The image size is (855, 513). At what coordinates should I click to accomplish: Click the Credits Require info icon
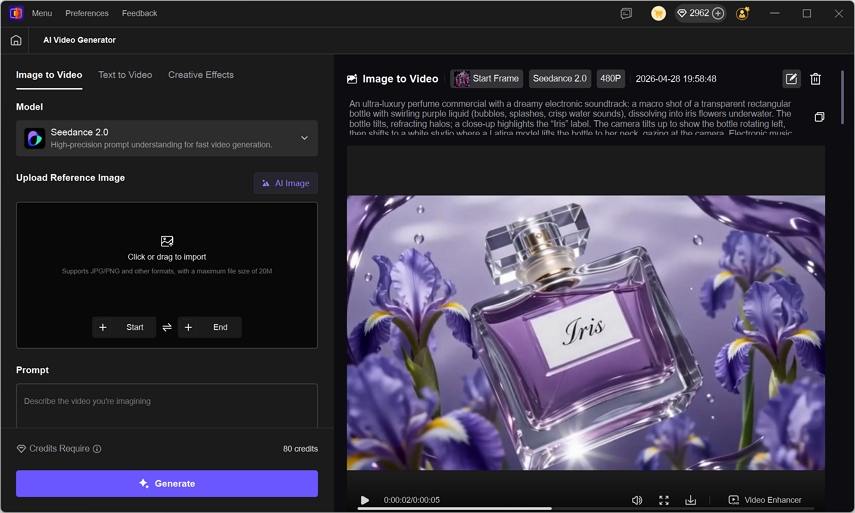(x=97, y=449)
